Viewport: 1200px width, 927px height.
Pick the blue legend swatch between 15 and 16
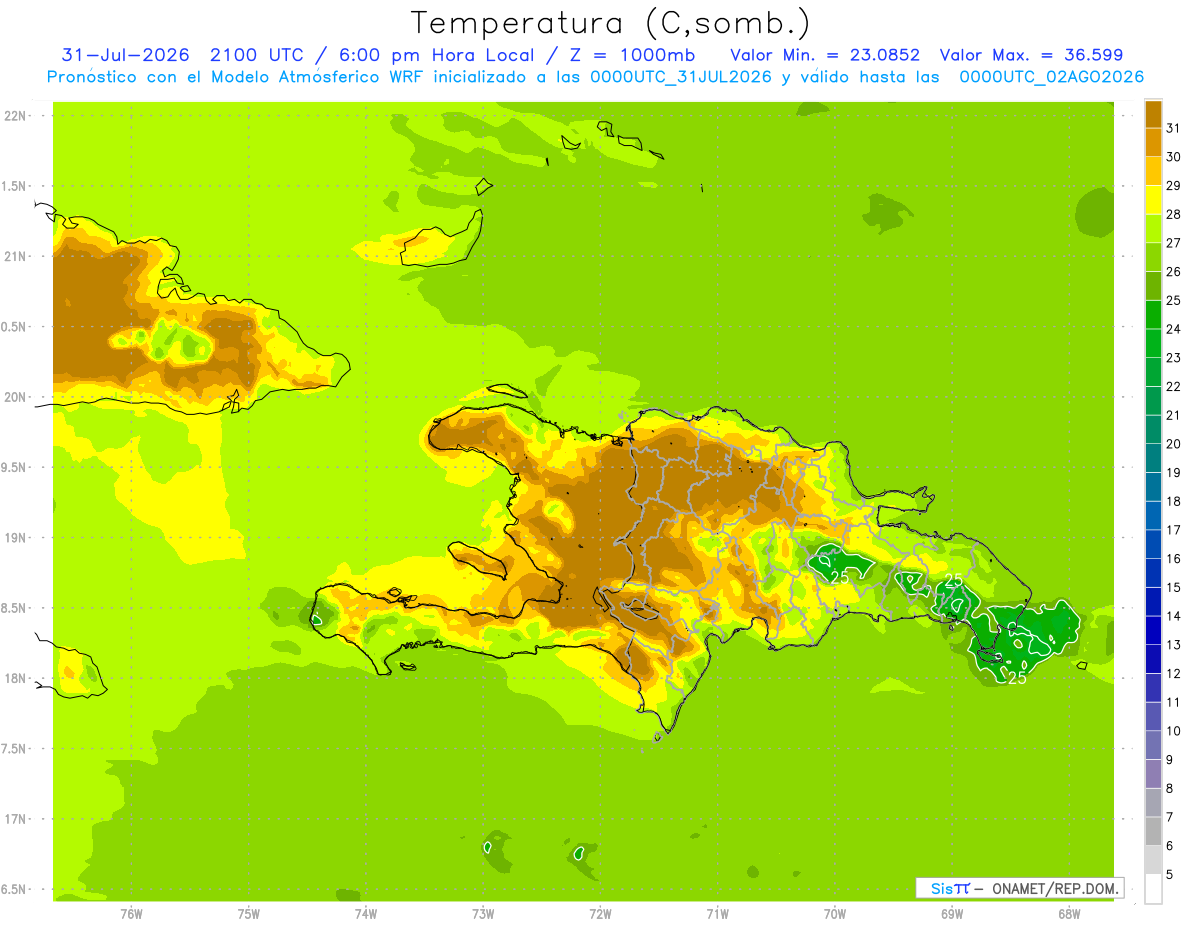[1153, 573]
